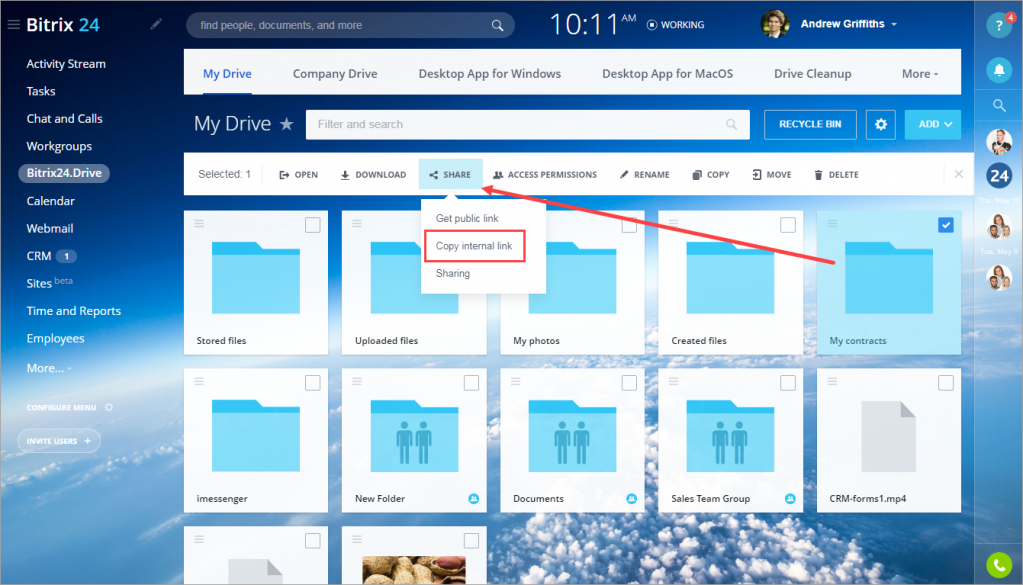Select the Created files checkbox
Image resolution: width=1023 pixels, height=585 pixels.
click(x=787, y=225)
